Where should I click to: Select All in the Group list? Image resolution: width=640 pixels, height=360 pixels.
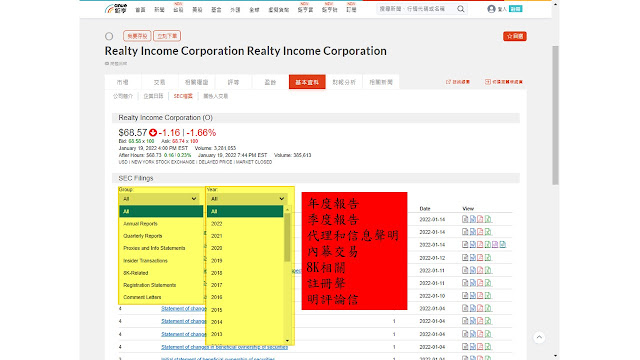coord(161,211)
